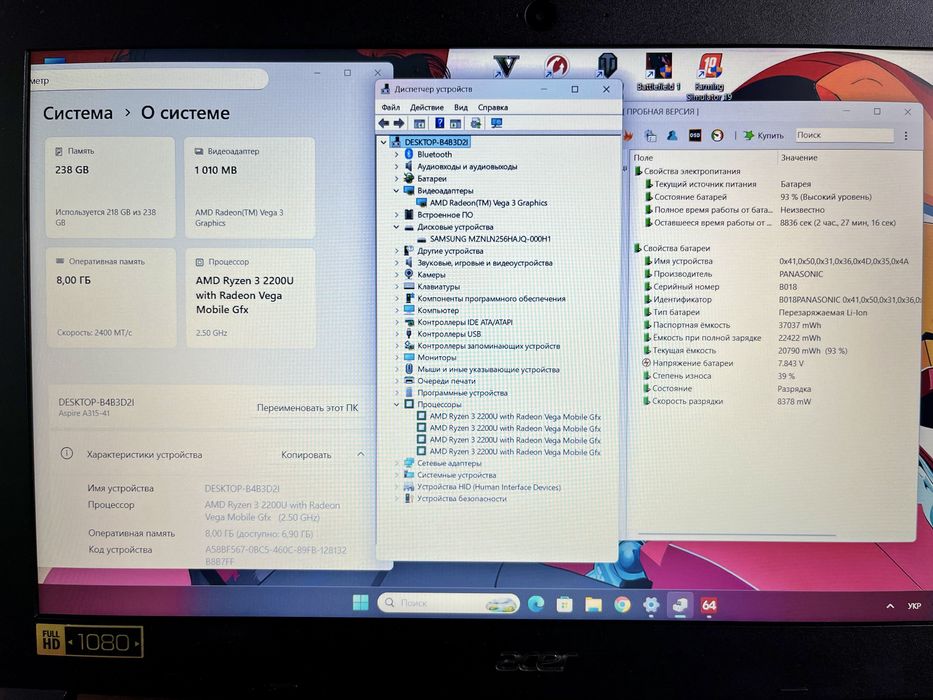
Task: Expand the Сетевые адаптеры node
Action: point(396,462)
